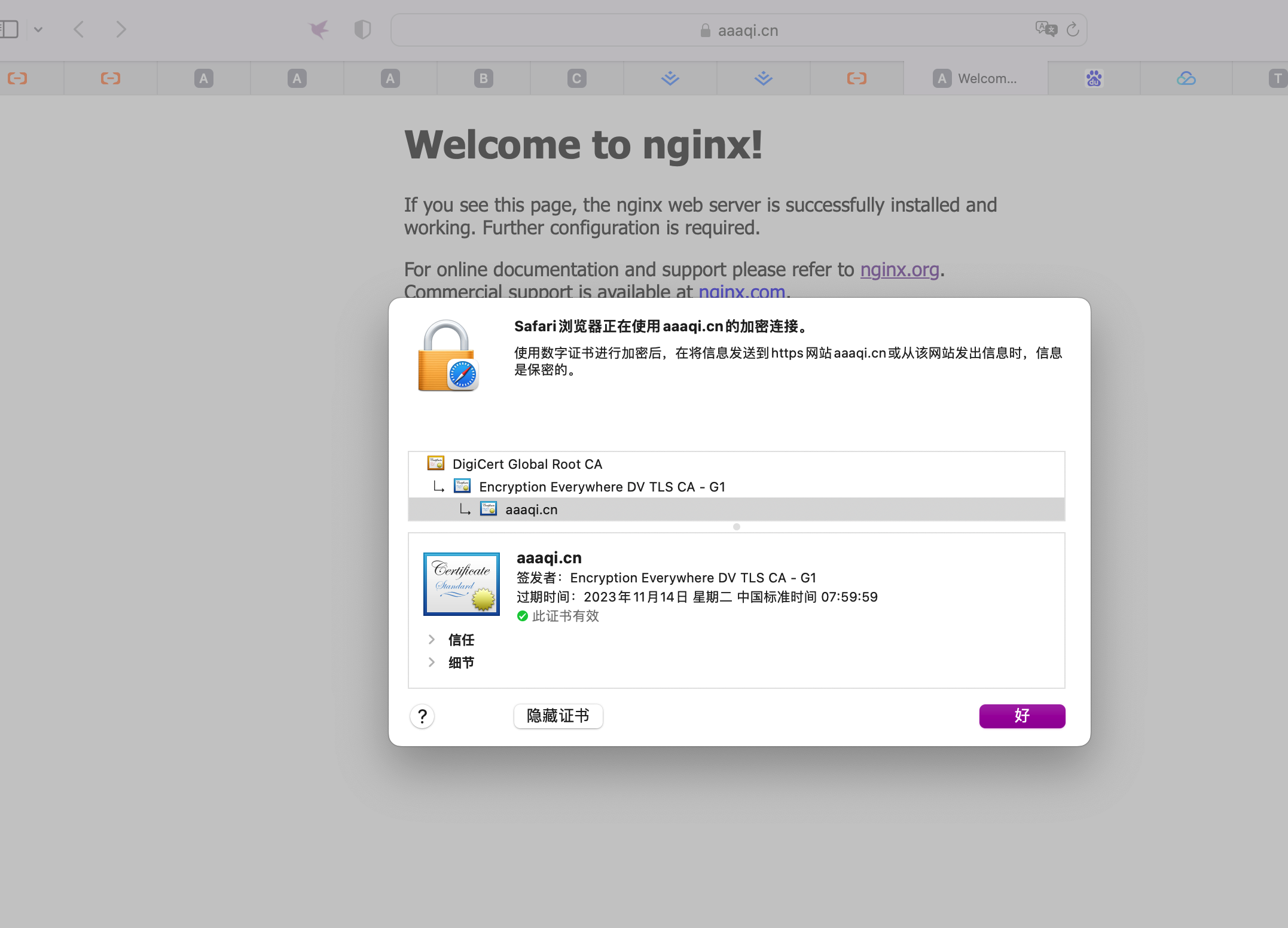
Task: Expand the 细节 section
Action: point(432,663)
